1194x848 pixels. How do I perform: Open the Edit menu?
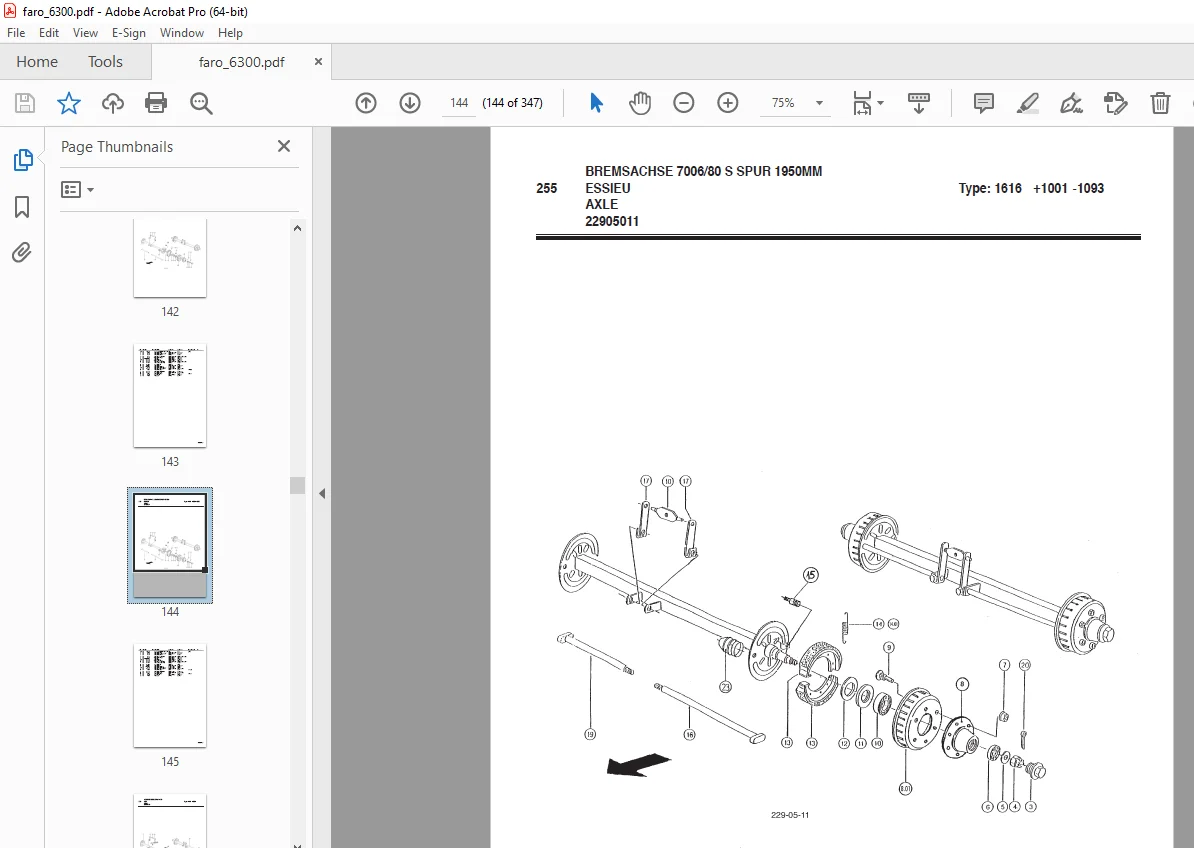pos(49,33)
